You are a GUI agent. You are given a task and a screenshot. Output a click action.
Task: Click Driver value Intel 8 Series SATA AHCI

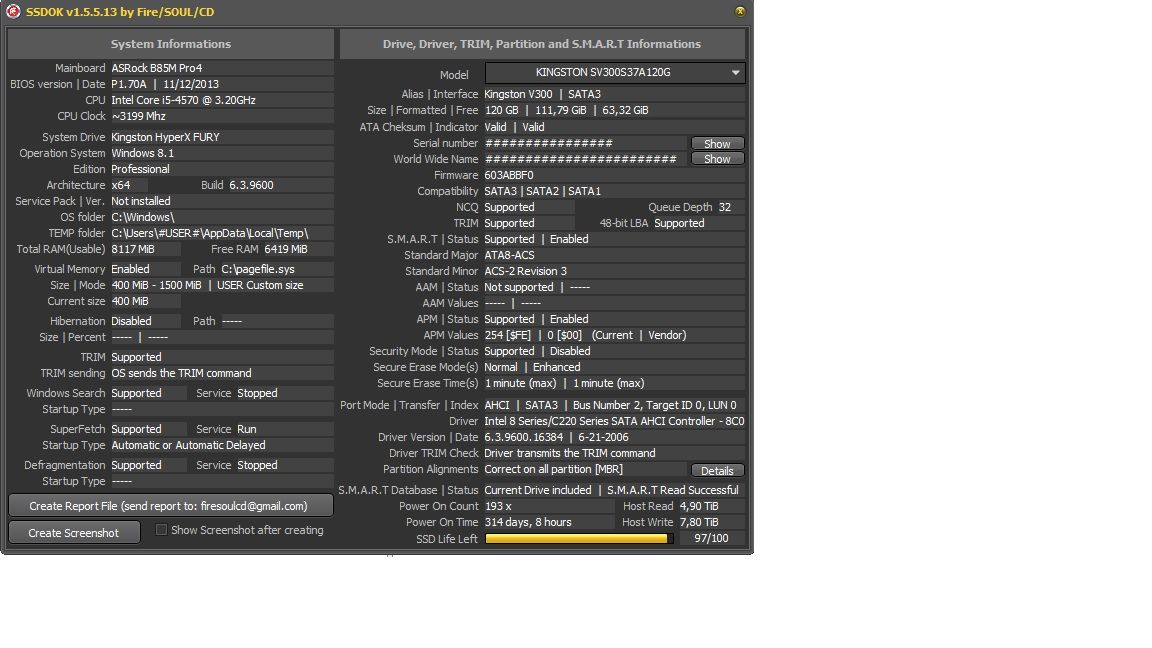point(614,421)
